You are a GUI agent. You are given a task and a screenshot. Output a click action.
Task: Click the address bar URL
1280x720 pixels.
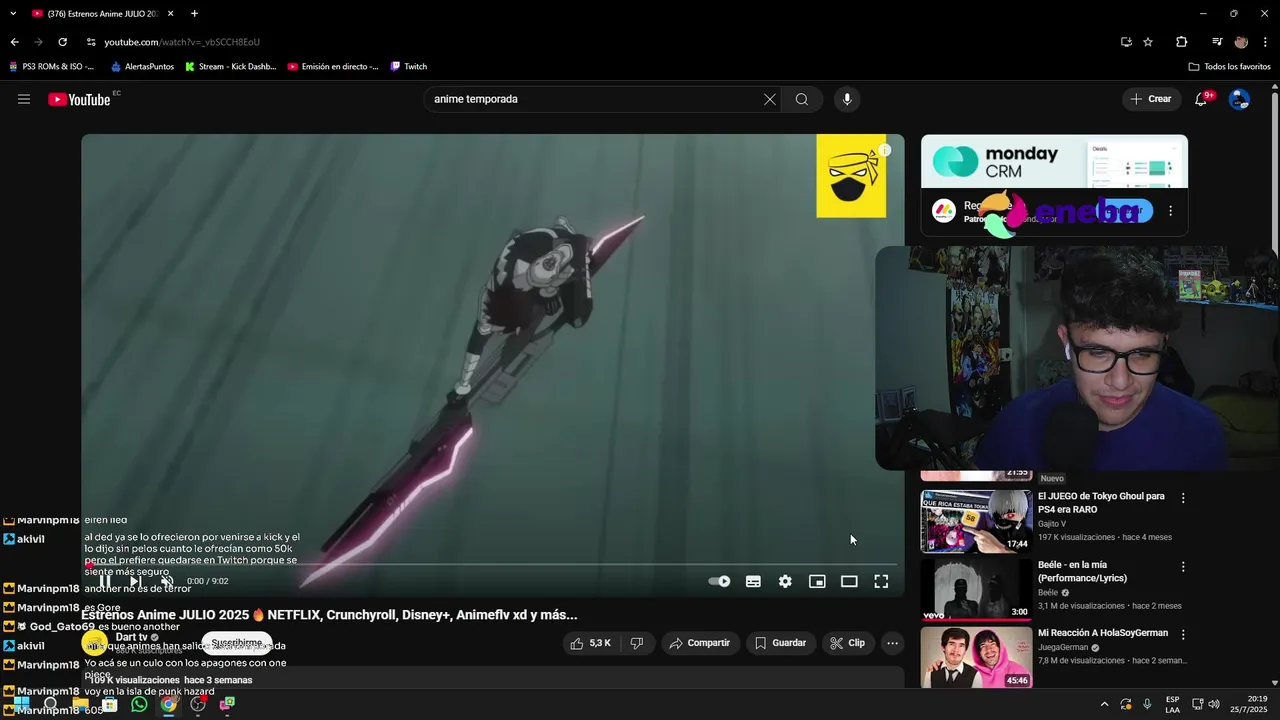182,42
